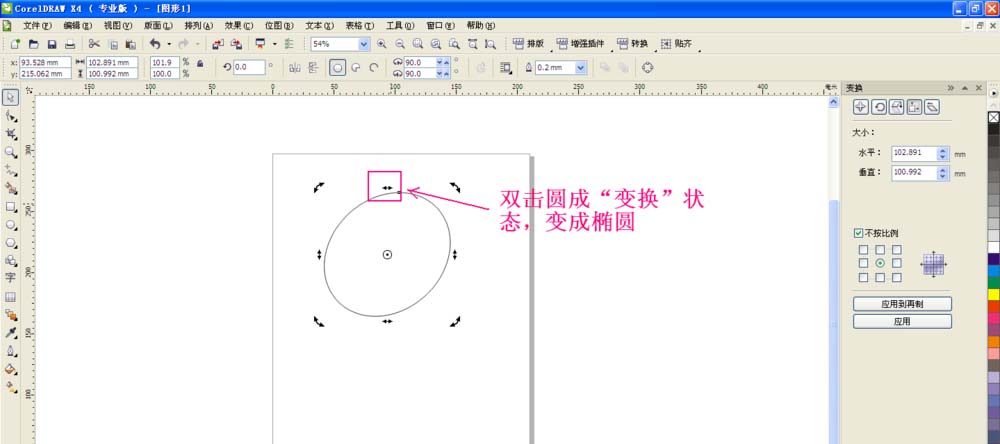Save the document using the floppy disk icon
This screenshot has width=1000, height=444.
coord(52,44)
